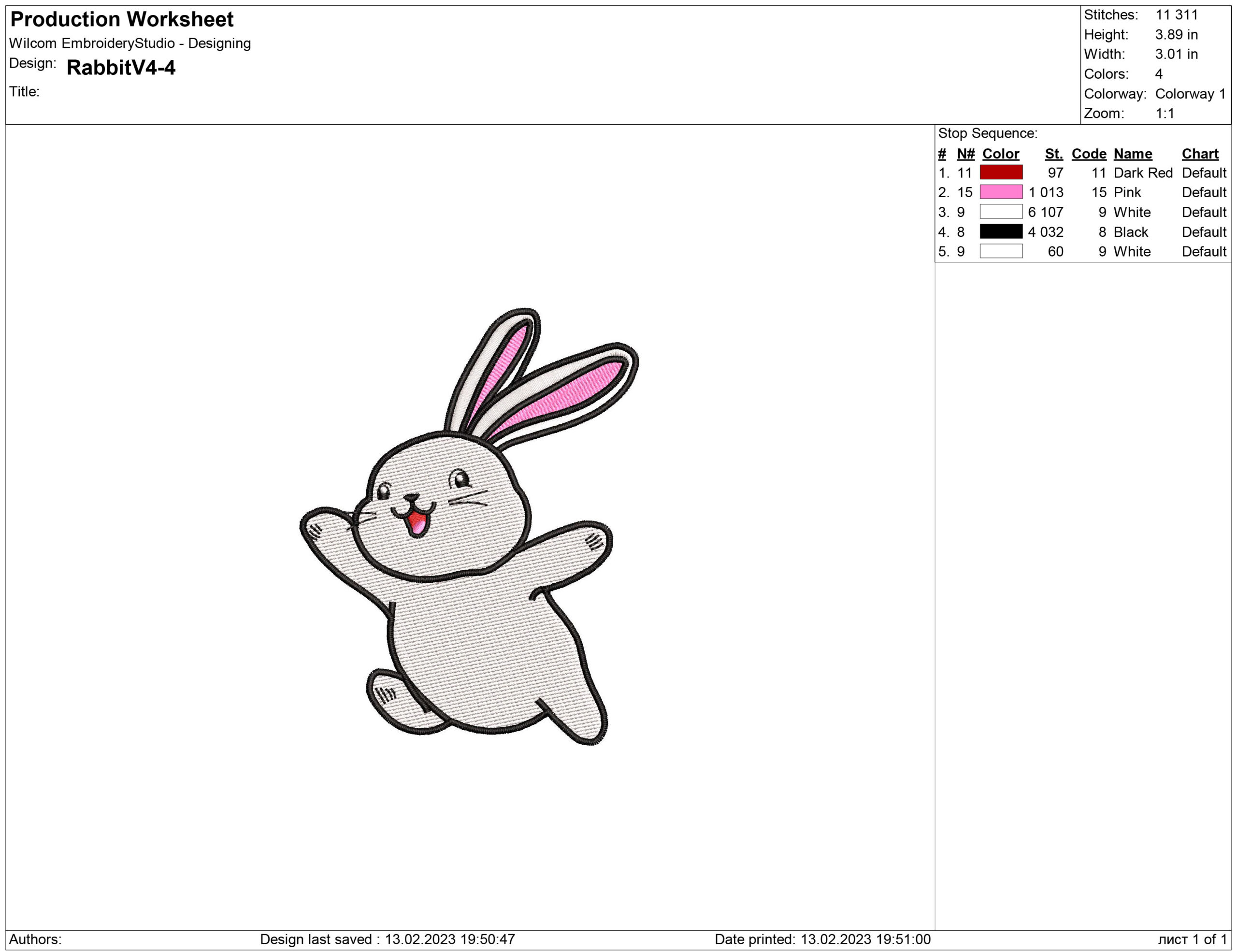The width and height of the screenshot is (1237, 952).
Task: Click the St. column header
Action: click(x=1053, y=154)
